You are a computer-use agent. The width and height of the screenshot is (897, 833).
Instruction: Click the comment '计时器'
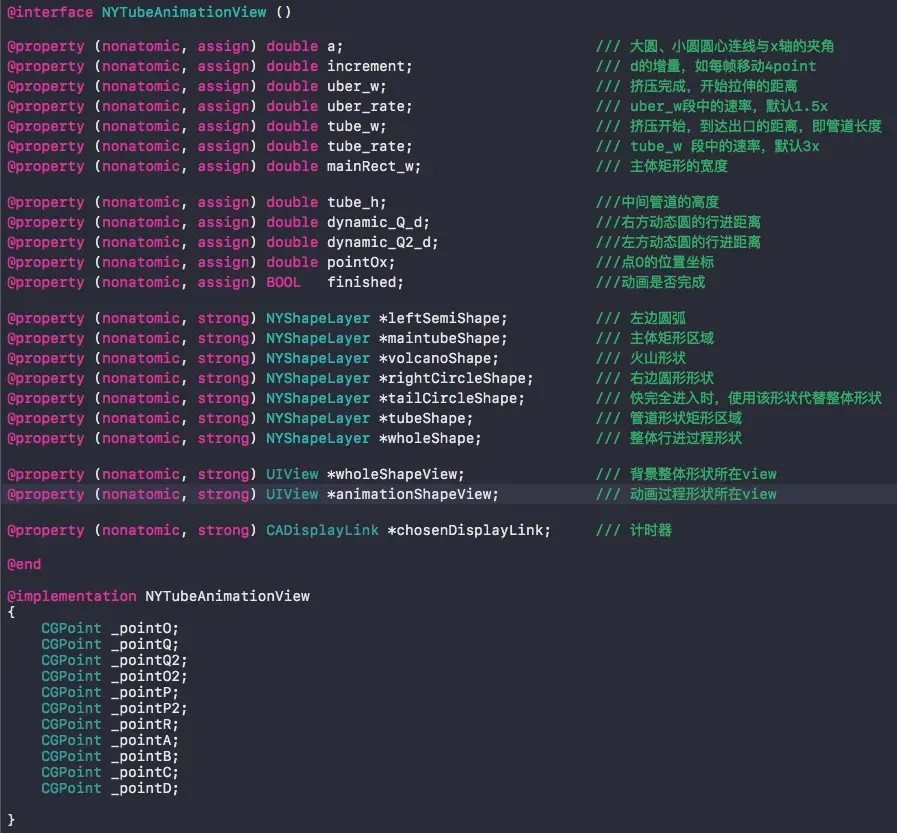[x=650, y=530]
